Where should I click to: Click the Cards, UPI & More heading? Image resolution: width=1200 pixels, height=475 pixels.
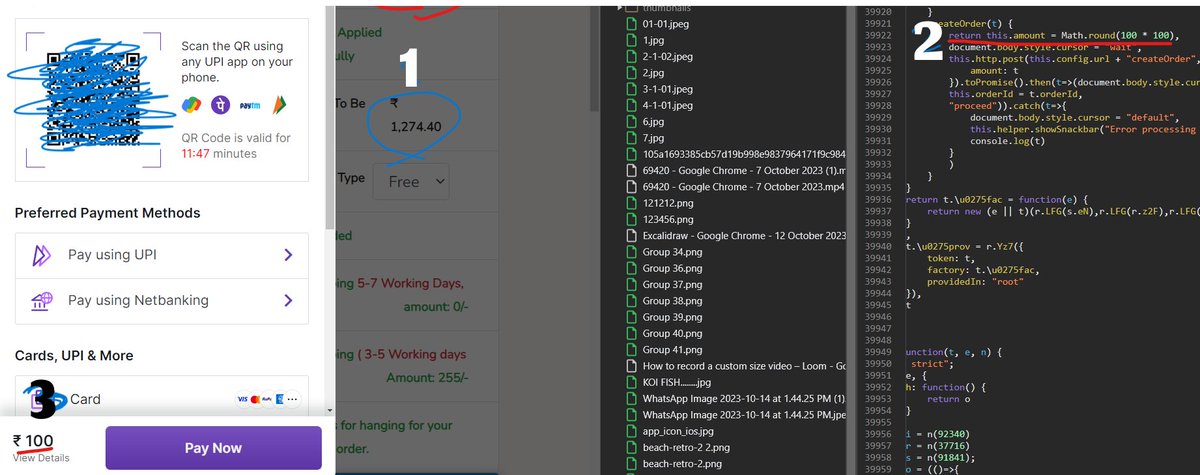point(74,355)
